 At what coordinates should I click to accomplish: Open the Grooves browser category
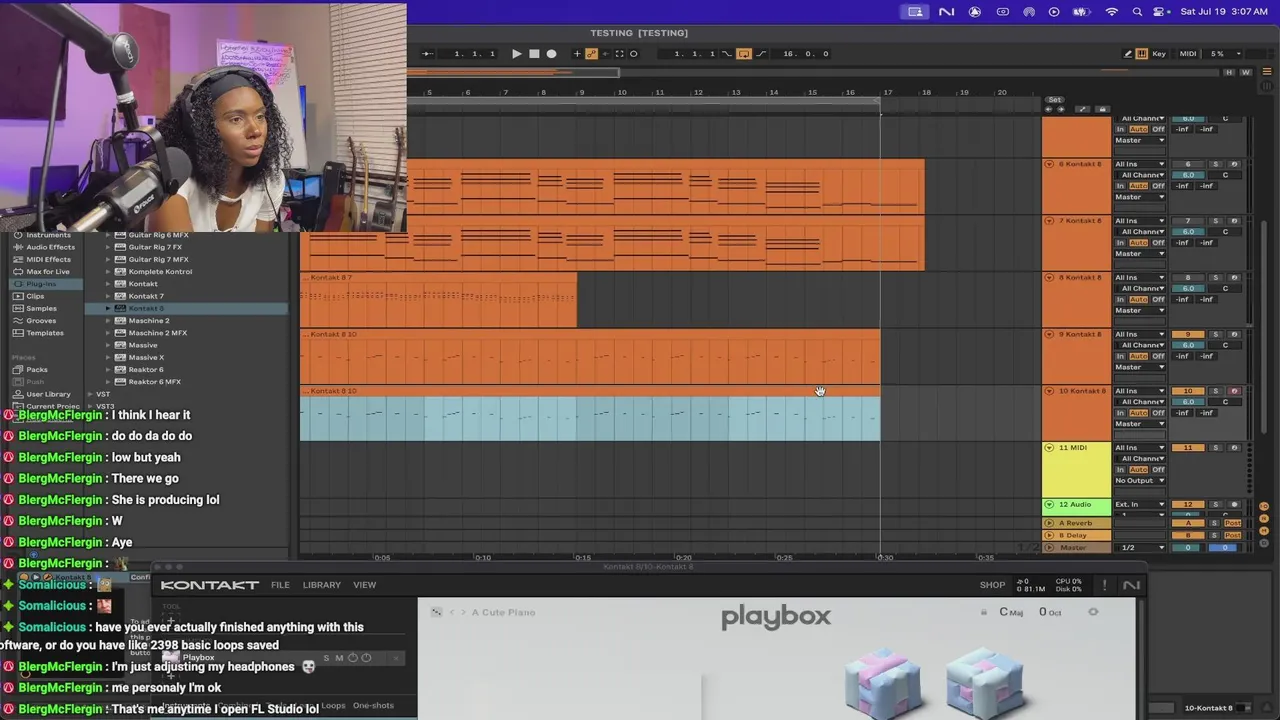point(41,320)
